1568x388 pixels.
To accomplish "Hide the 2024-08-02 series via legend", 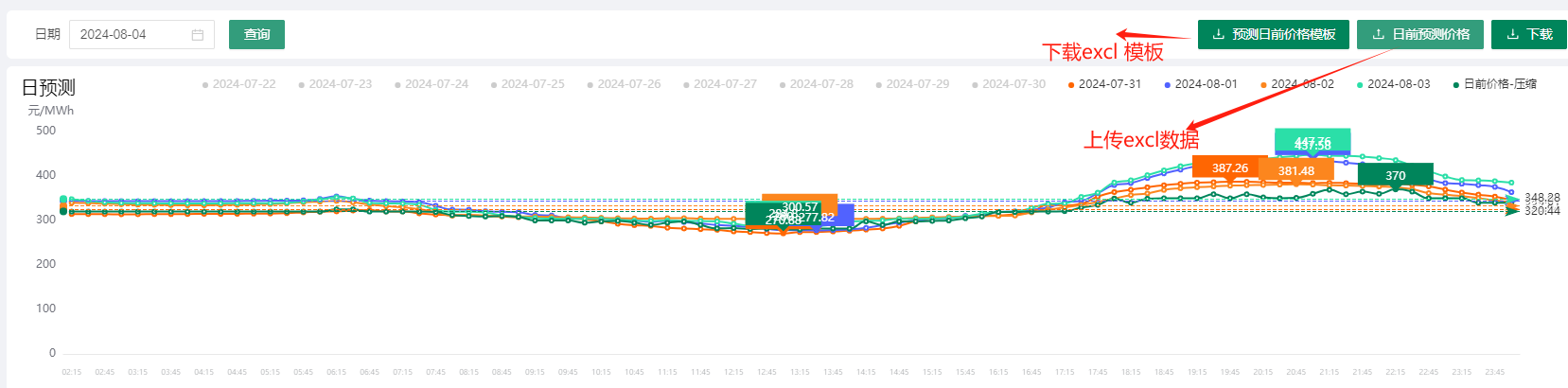I will pyautogui.click(x=1301, y=84).
